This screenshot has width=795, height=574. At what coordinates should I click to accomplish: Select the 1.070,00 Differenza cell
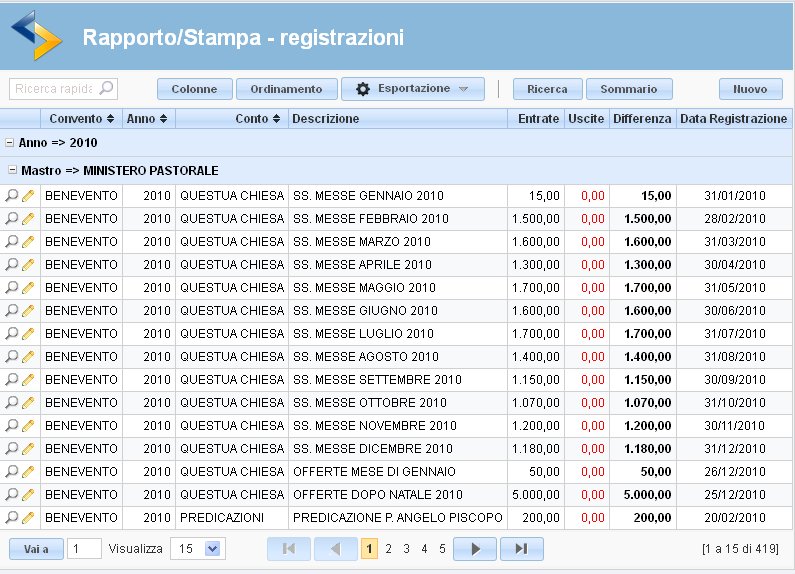643,402
